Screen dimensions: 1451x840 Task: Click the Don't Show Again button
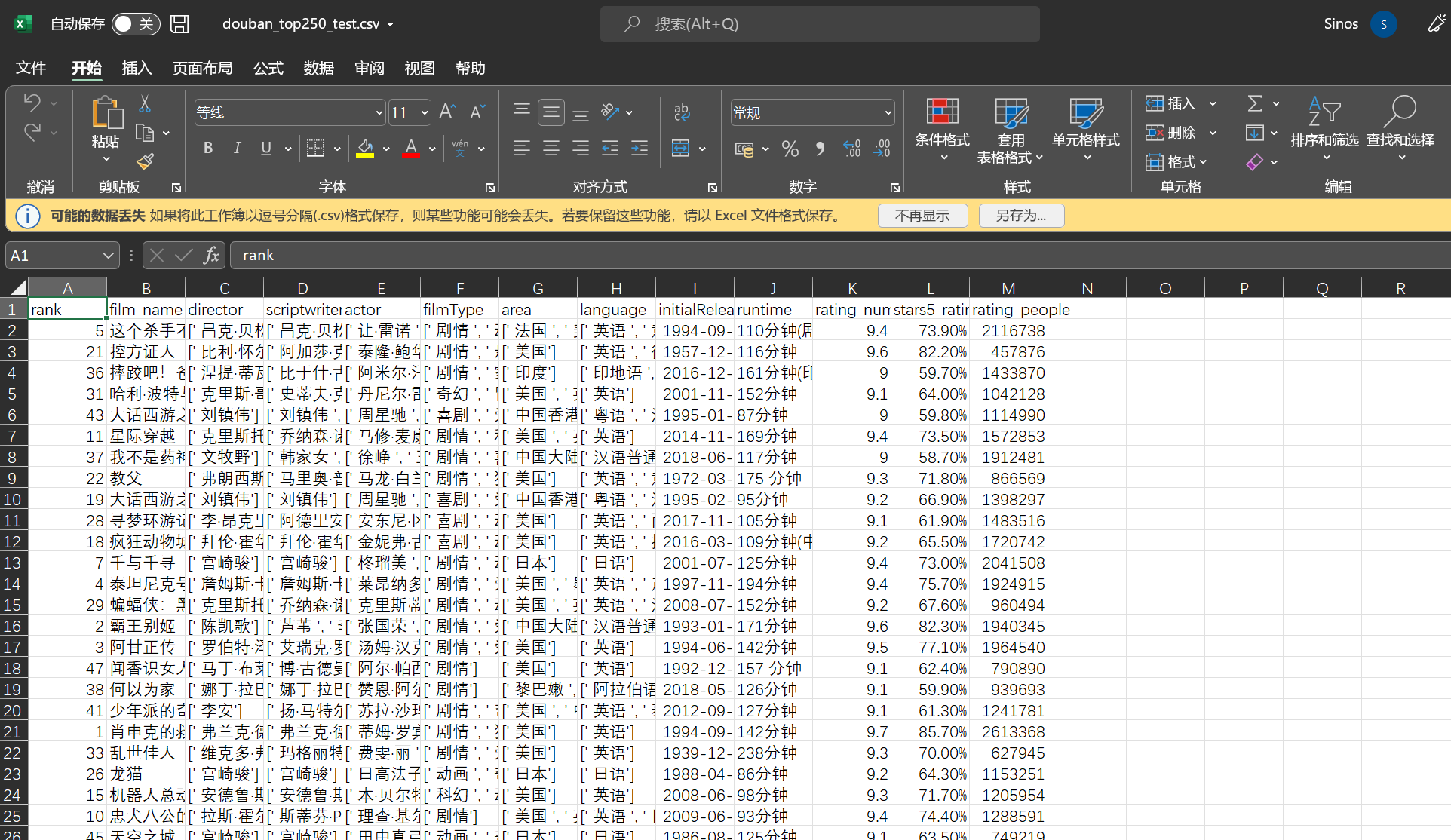(922, 216)
